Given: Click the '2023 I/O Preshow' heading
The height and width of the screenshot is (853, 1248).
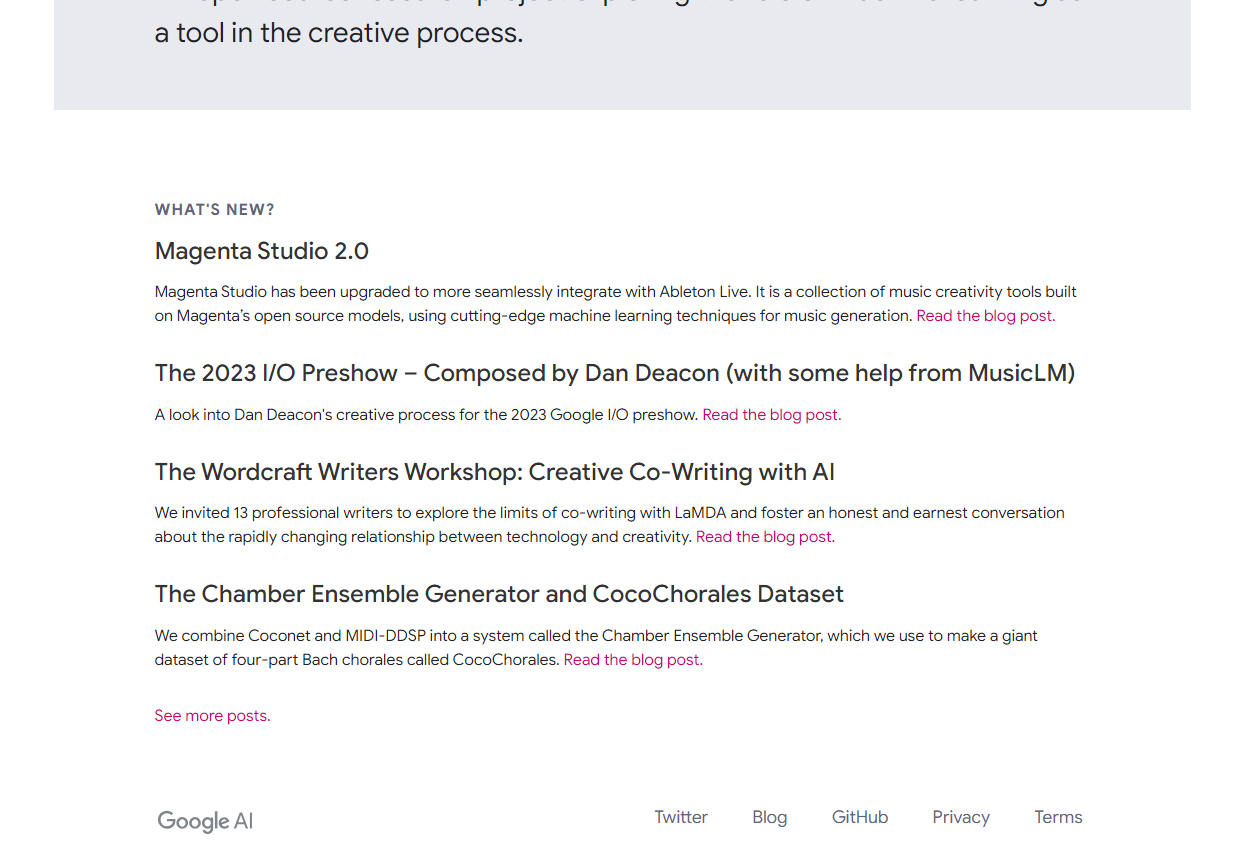Looking at the screenshot, I should 615,373.
